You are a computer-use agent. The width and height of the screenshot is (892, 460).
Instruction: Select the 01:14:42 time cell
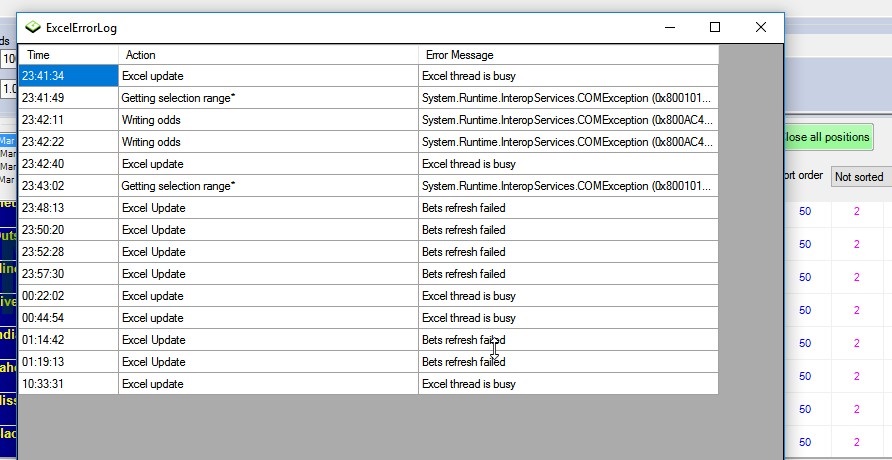tap(68, 340)
